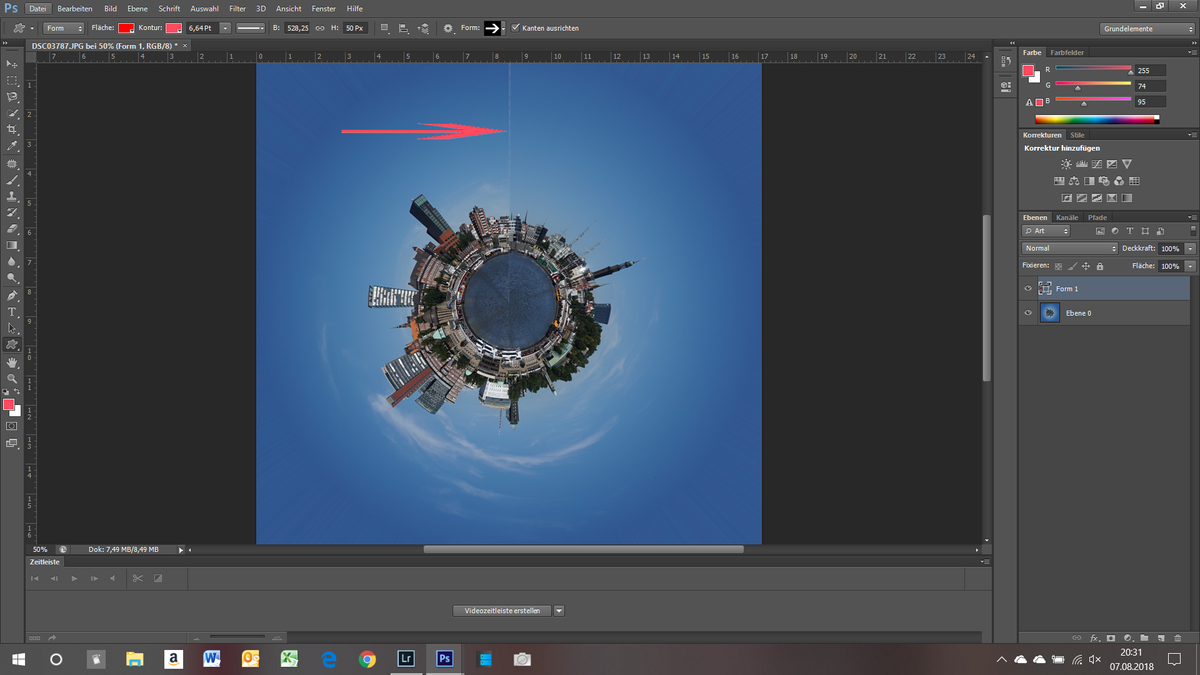Disable the Kanten ausrichten checkbox
This screenshot has width=1200, height=675.
(x=517, y=28)
